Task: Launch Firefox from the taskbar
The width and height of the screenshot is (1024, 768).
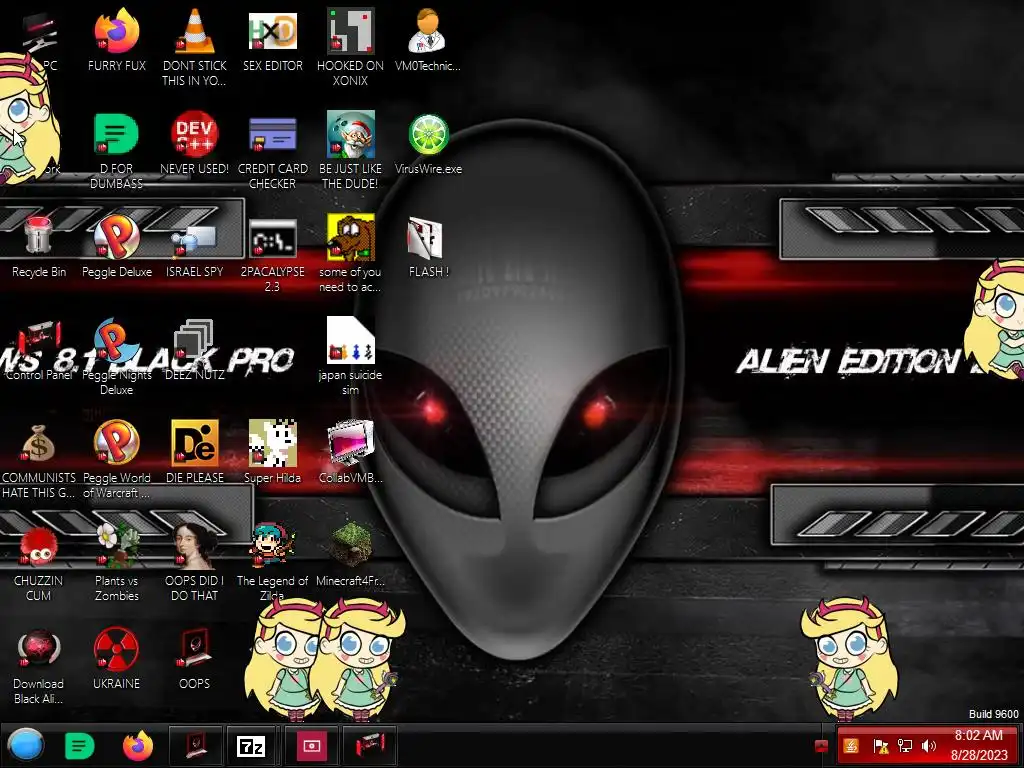Action: tap(138, 746)
